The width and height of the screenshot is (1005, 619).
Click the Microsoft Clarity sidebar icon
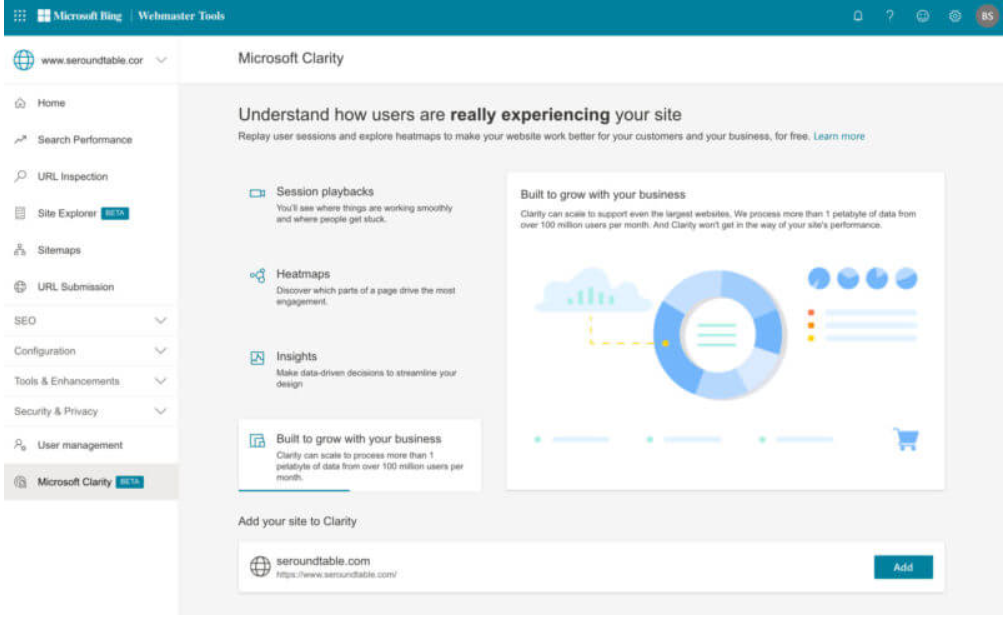21,482
